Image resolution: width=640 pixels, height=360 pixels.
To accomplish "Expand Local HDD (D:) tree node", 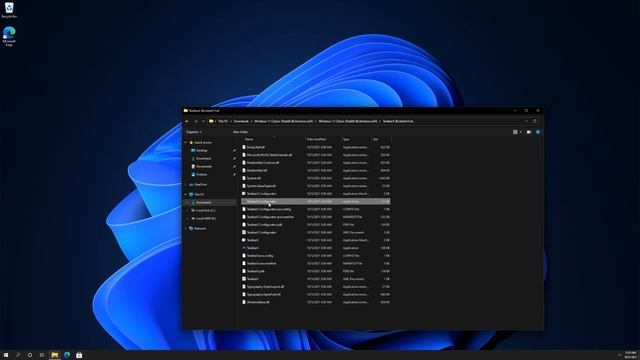I will pyautogui.click(x=188, y=219).
